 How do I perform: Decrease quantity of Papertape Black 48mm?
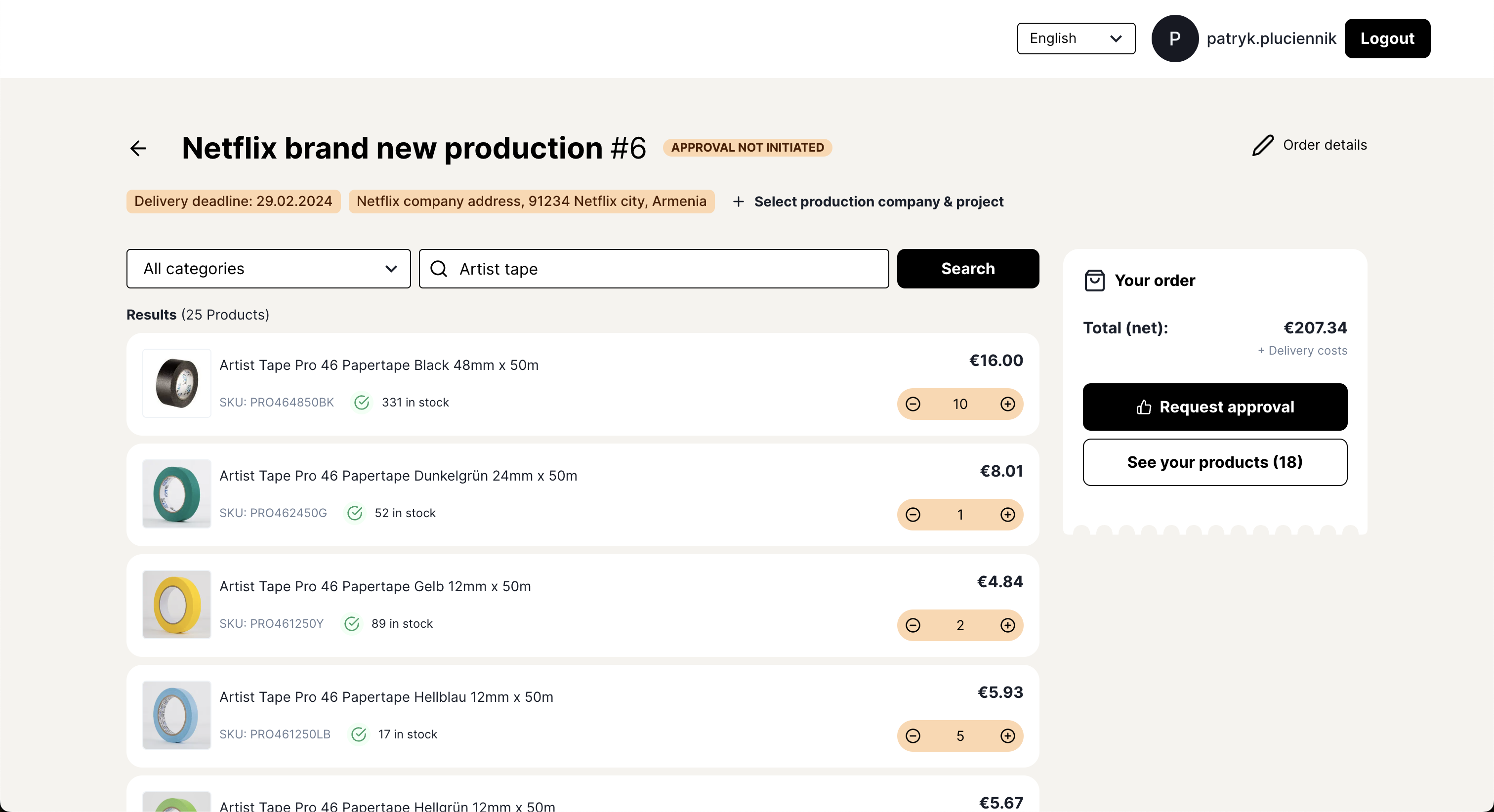point(913,404)
